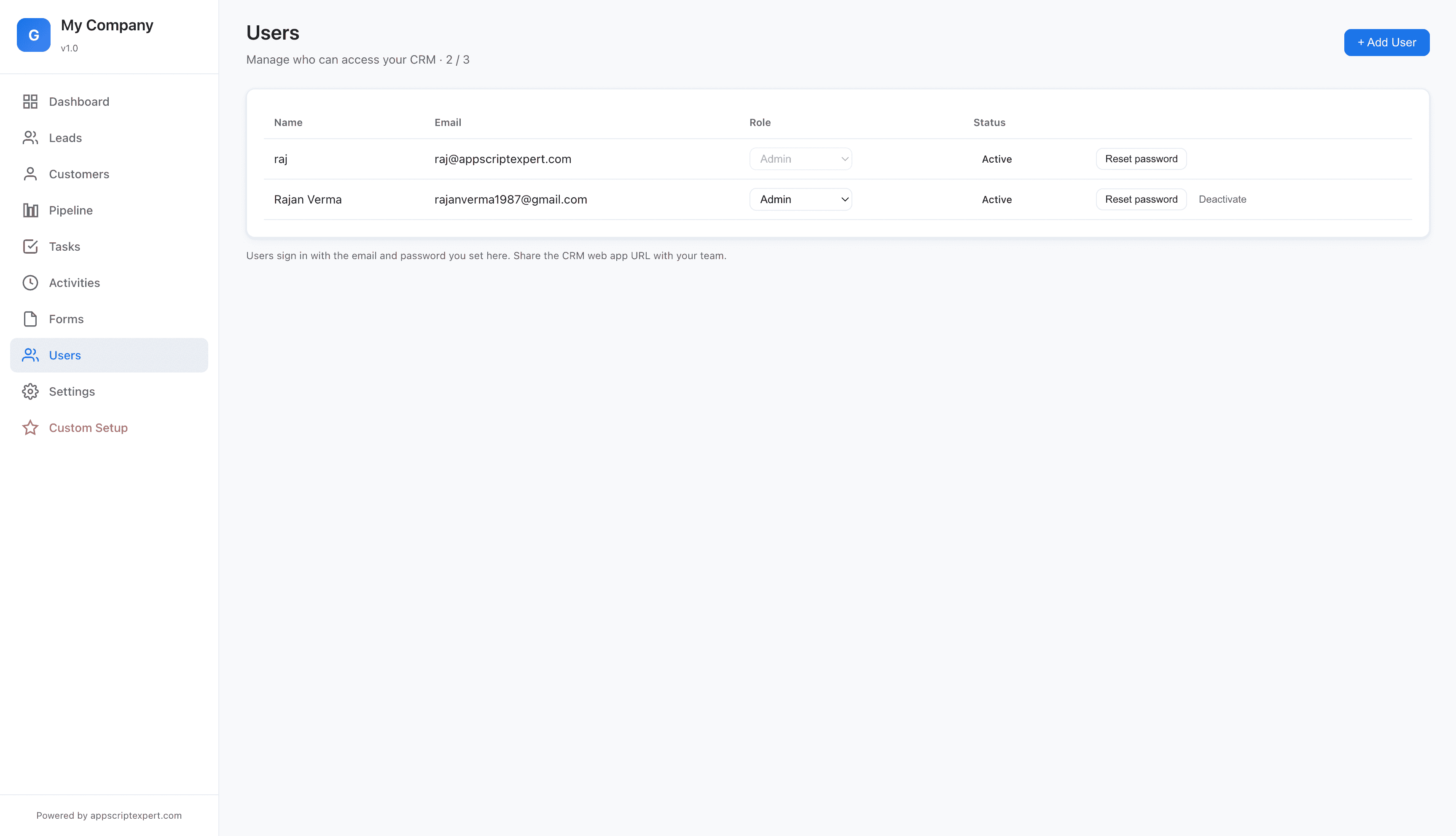The height and width of the screenshot is (836, 1456).
Task: Click the Users page heading
Action: [x=273, y=33]
